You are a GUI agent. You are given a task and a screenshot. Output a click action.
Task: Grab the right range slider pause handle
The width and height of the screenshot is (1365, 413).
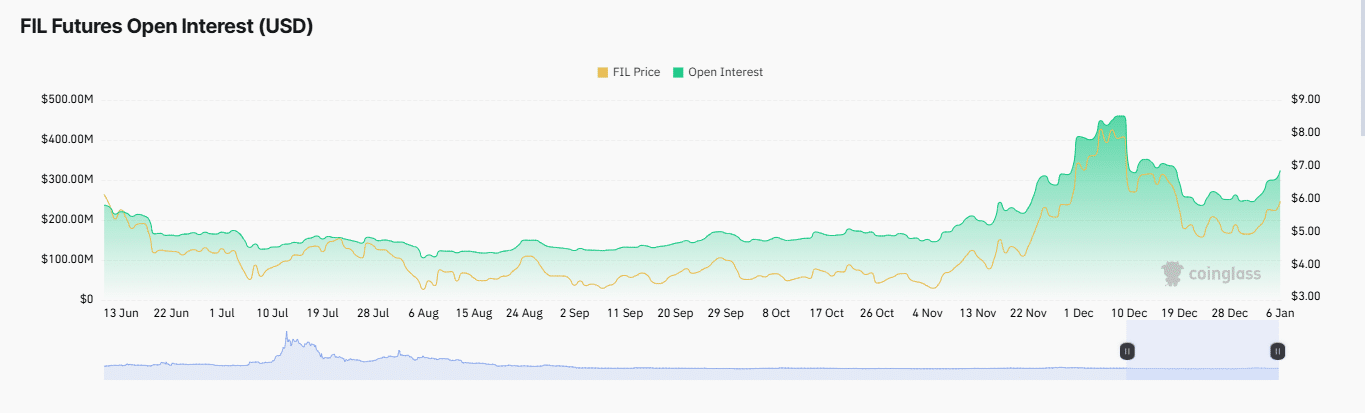[x=1277, y=351]
